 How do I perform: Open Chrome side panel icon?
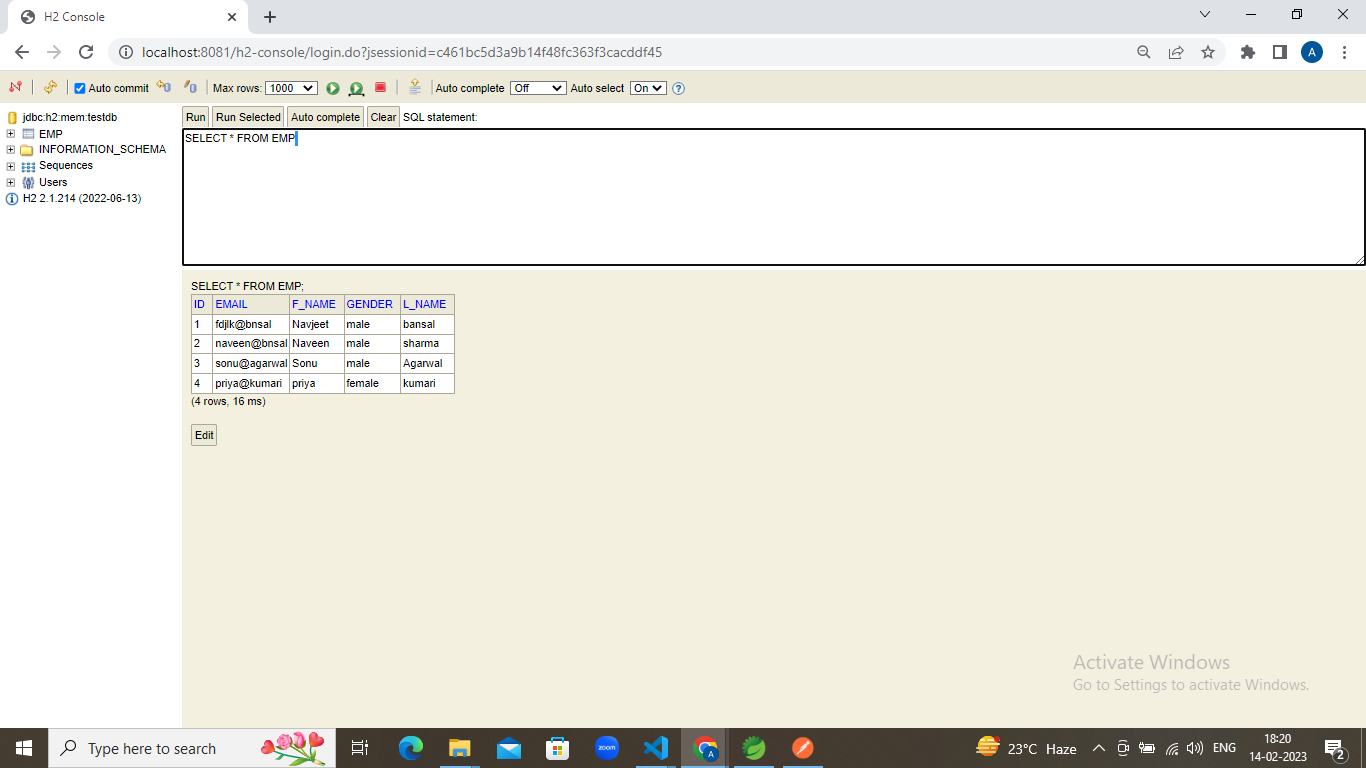pos(1280,52)
